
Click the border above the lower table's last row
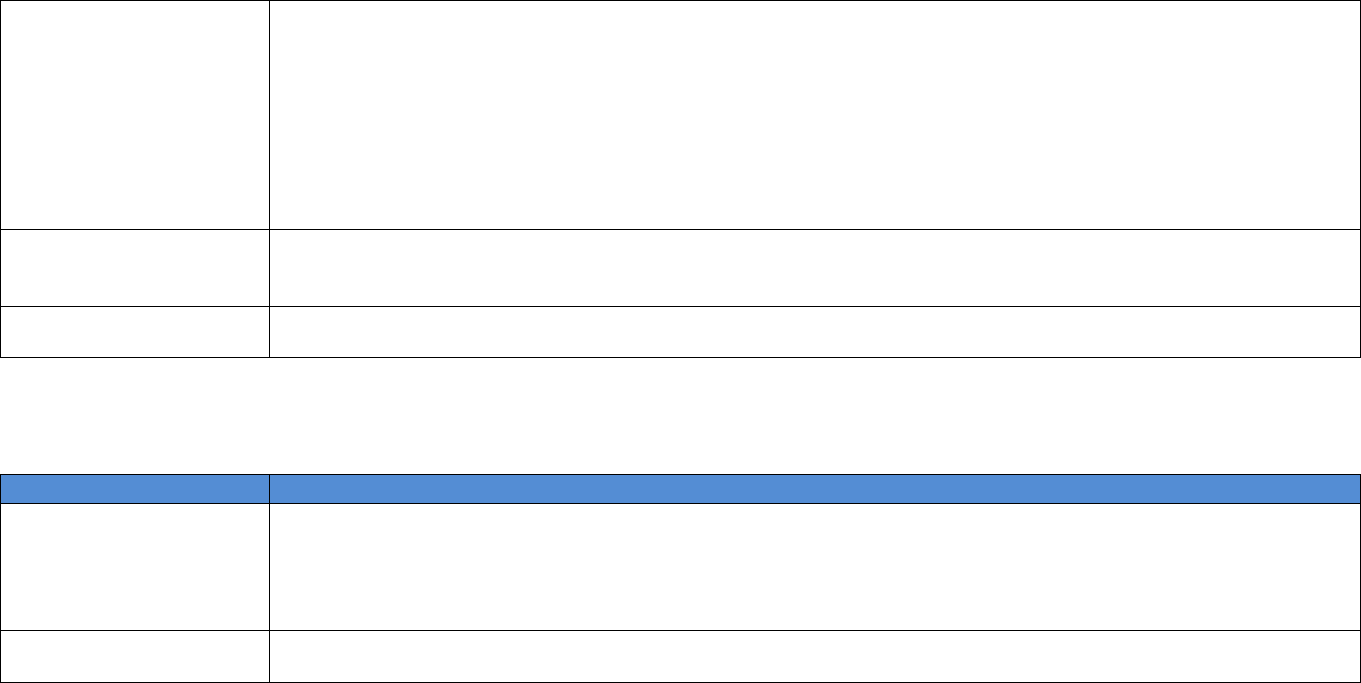680,630
